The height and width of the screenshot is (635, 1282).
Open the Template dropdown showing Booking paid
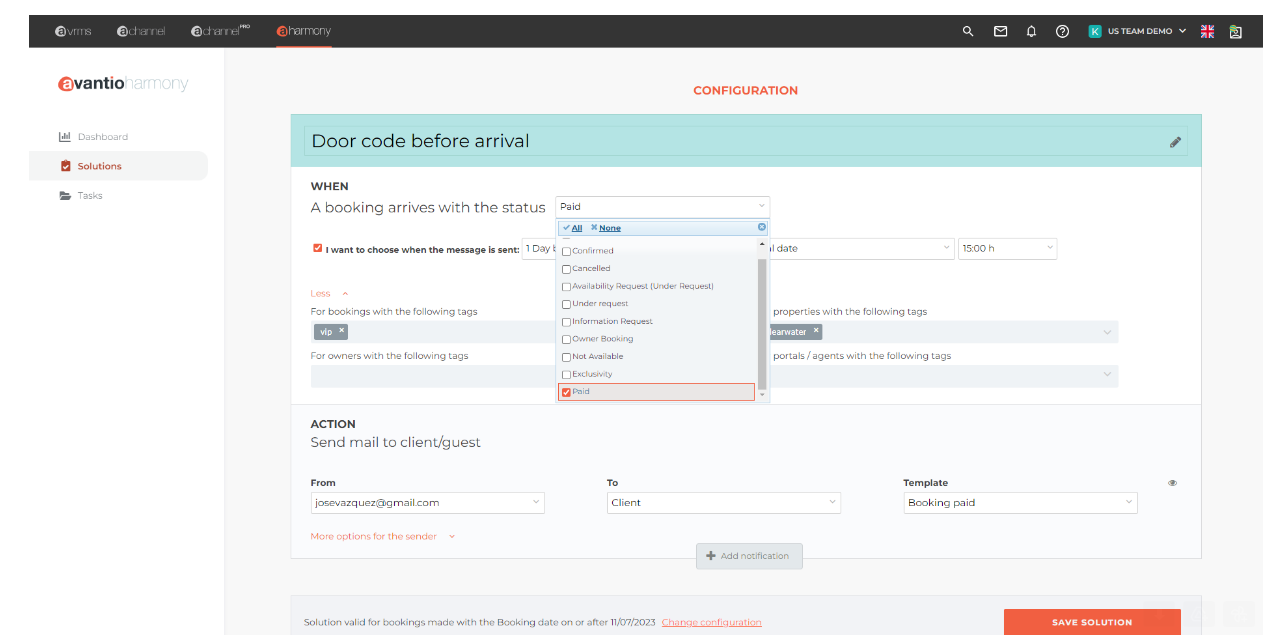click(x=1020, y=503)
